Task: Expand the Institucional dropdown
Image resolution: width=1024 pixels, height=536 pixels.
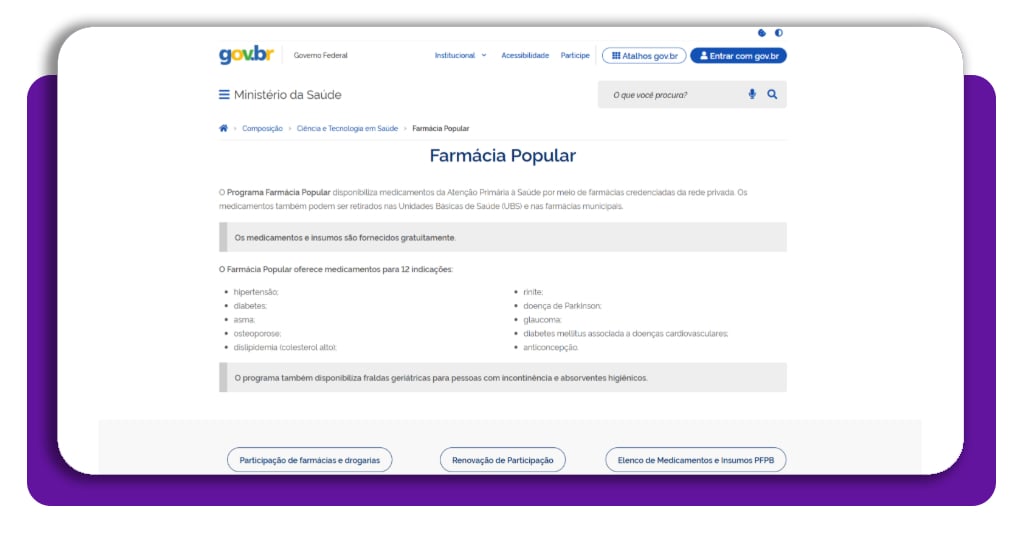Action: (x=460, y=55)
